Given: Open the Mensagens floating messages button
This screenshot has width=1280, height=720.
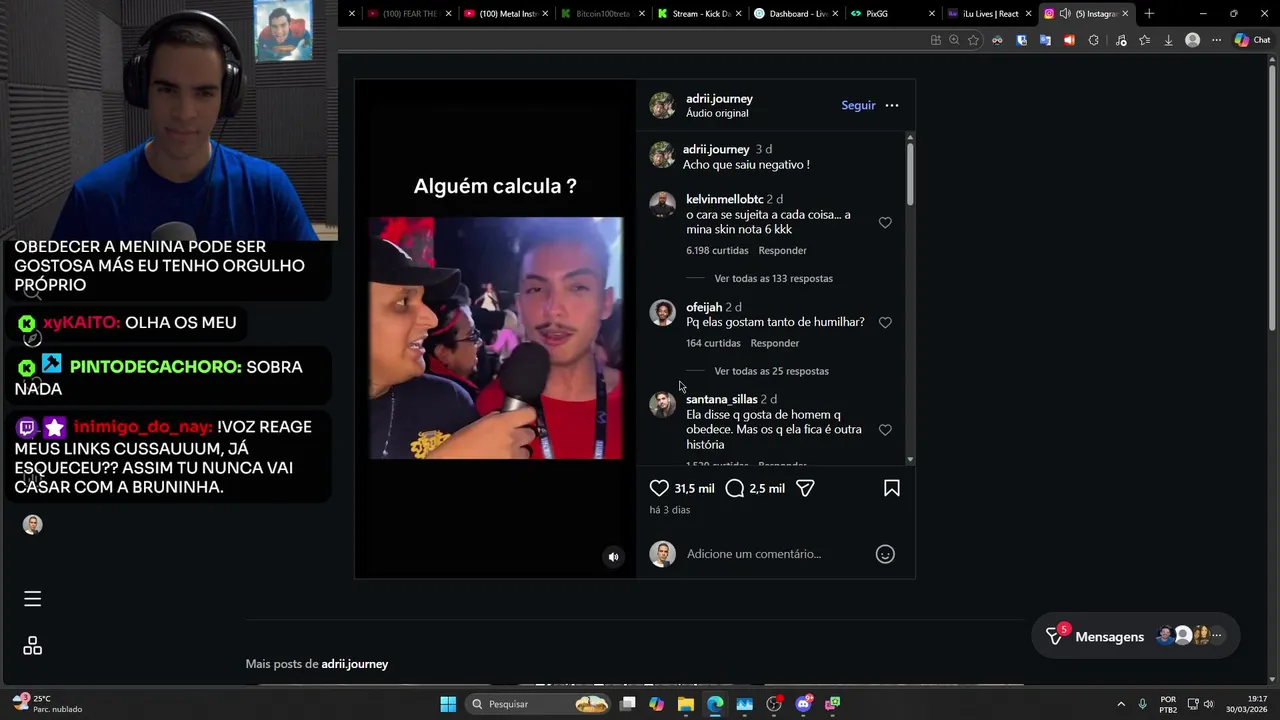Looking at the screenshot, I should [x=1135, y=636].
